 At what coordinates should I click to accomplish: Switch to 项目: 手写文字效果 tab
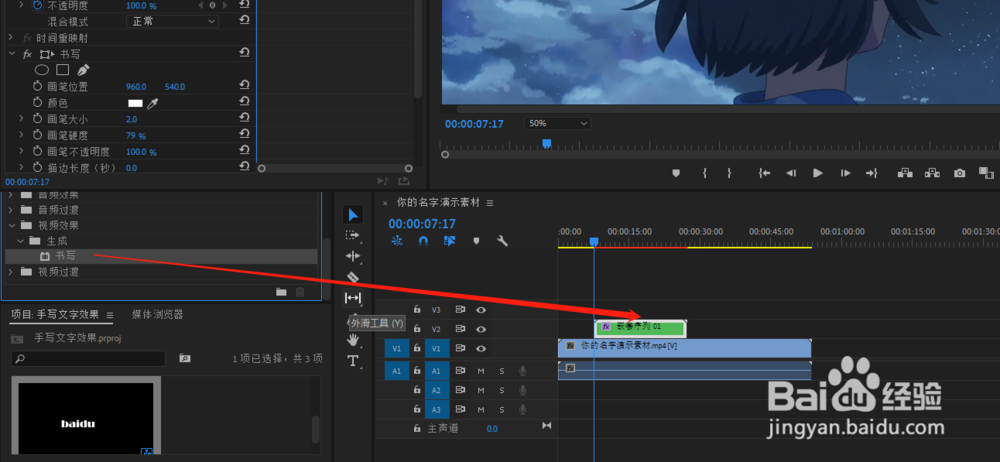55,315
